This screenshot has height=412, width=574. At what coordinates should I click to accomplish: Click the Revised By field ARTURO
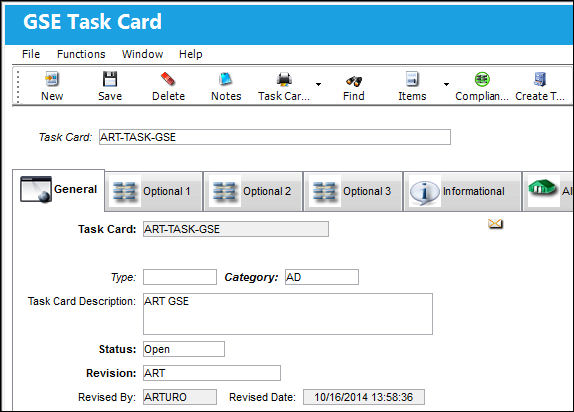click(180, 397)
